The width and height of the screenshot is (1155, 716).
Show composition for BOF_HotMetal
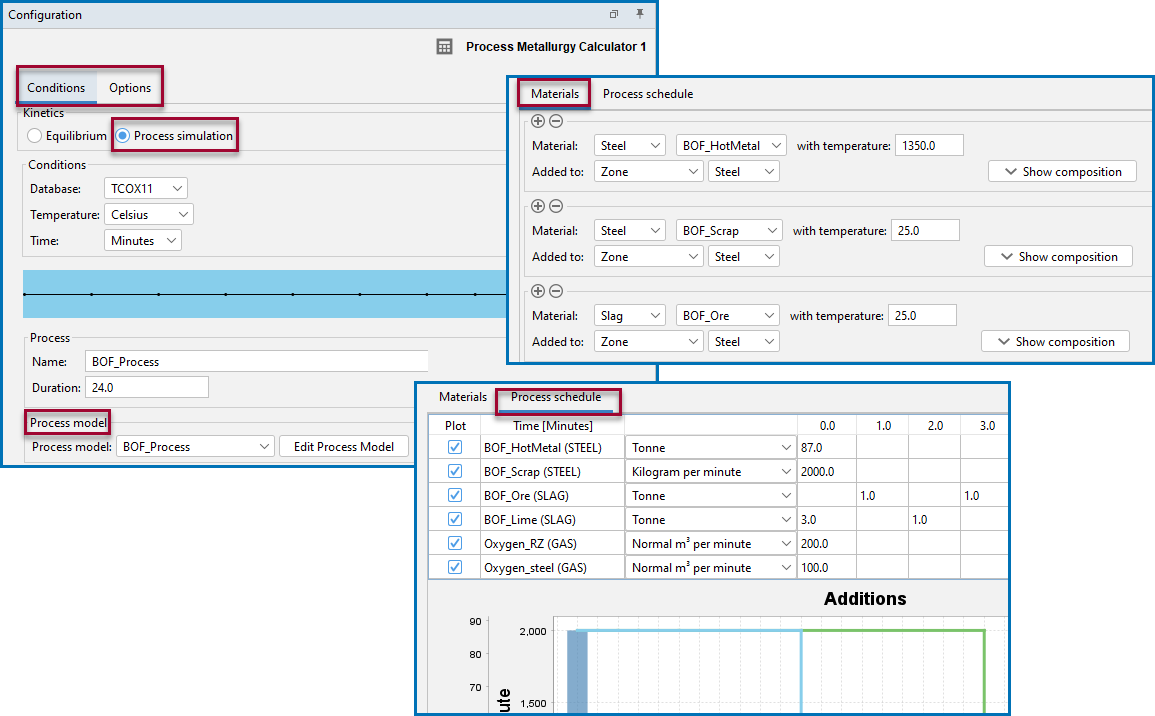point(1062,172)
